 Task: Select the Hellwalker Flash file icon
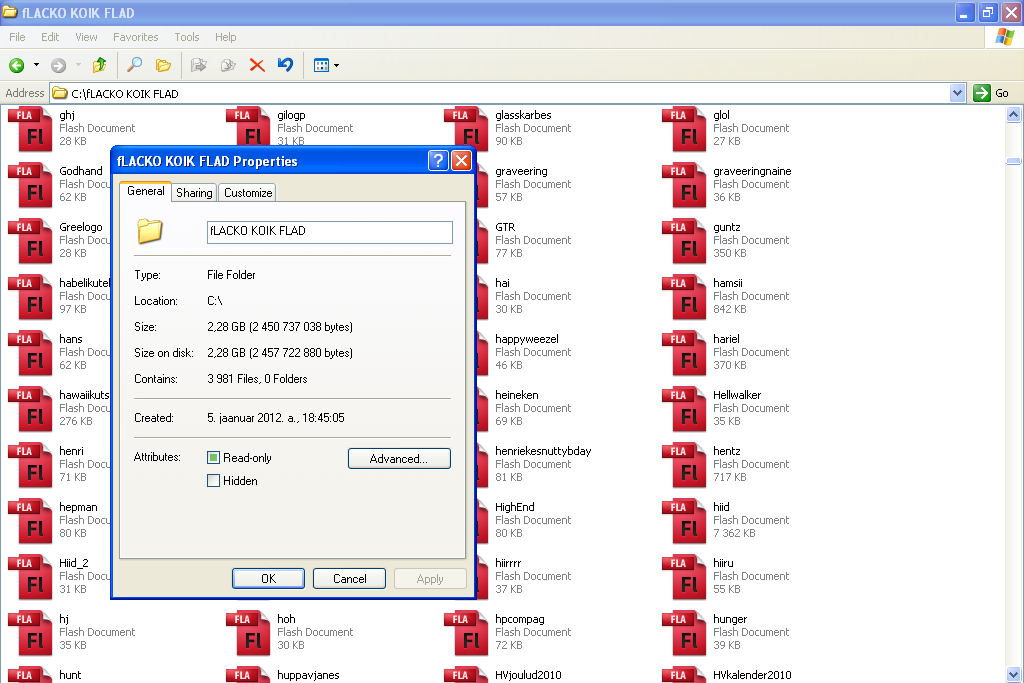684,409
